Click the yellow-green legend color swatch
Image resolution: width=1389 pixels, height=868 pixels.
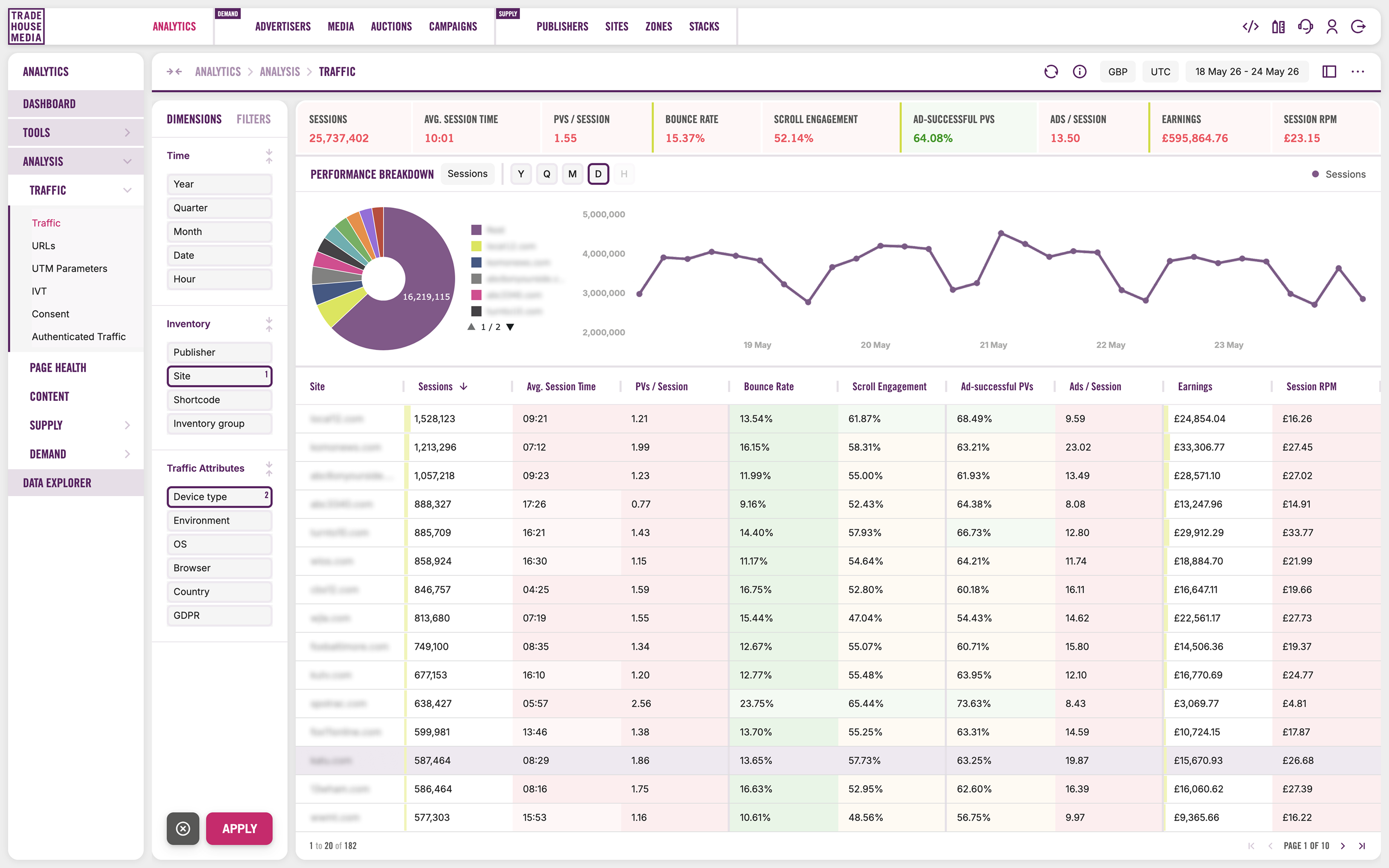(x=476, y=246)
